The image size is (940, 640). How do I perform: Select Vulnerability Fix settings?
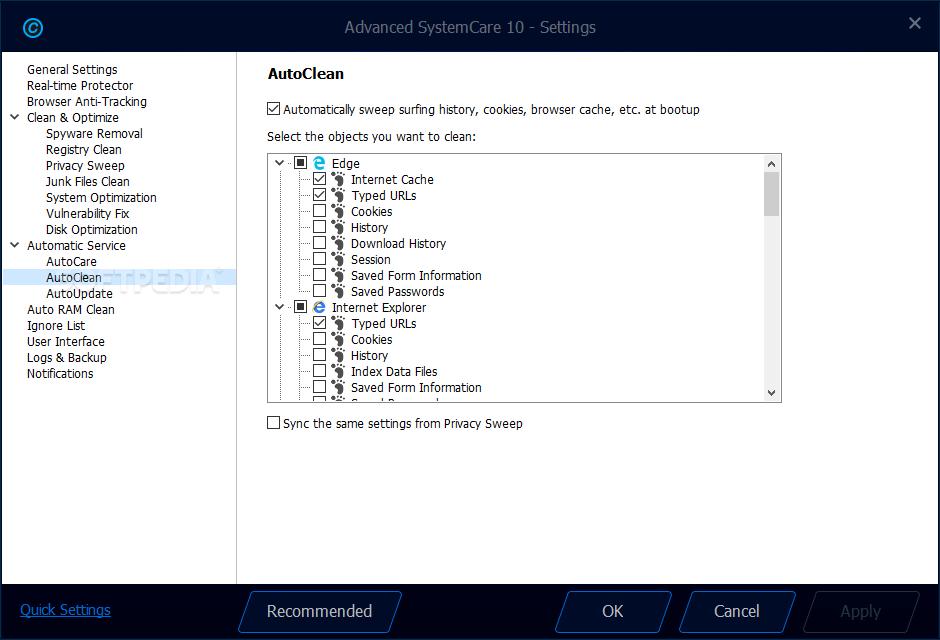pyautogui.click(x=88, y=213)
